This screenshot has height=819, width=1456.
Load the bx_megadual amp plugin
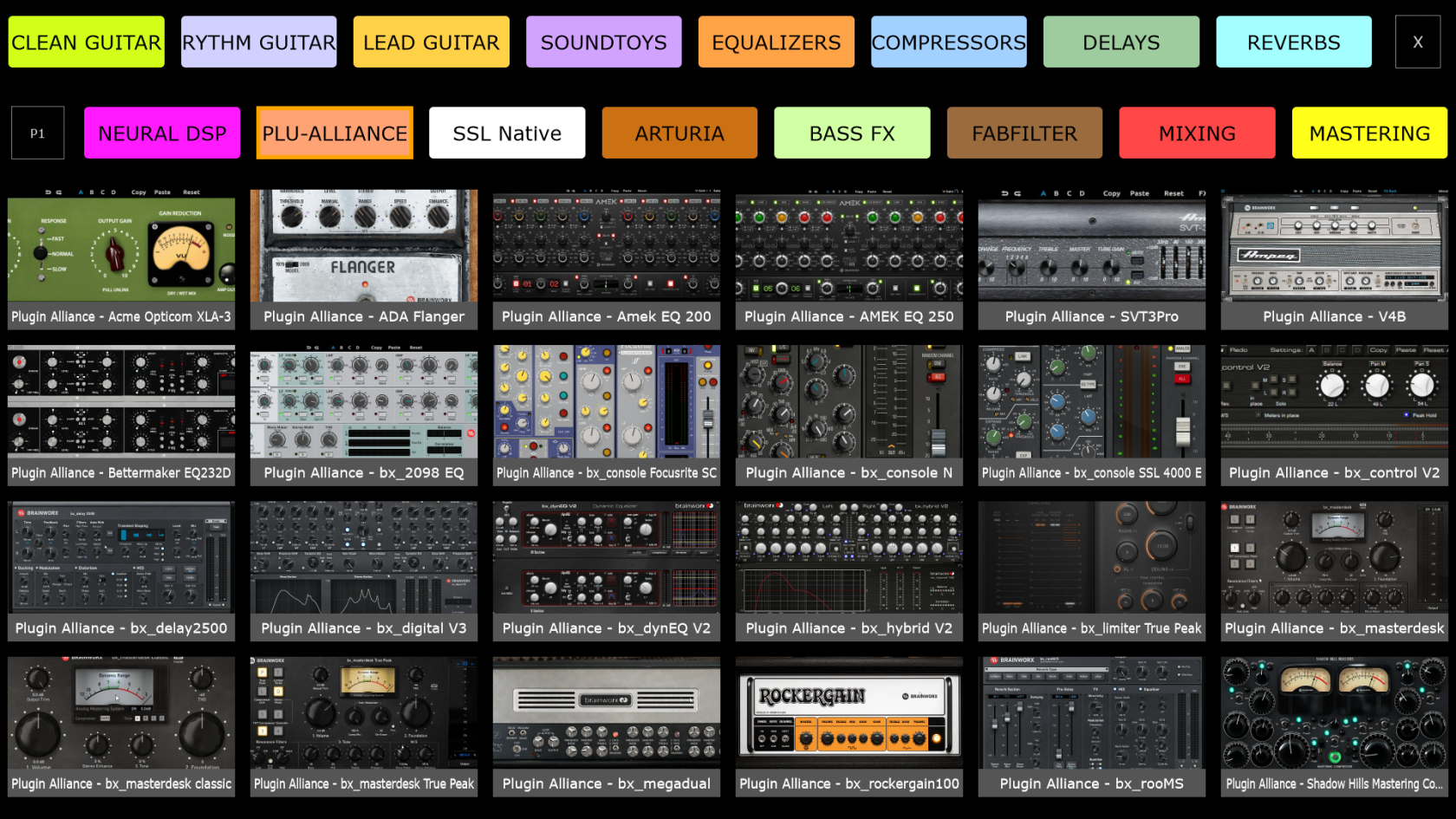coord(607,726)
